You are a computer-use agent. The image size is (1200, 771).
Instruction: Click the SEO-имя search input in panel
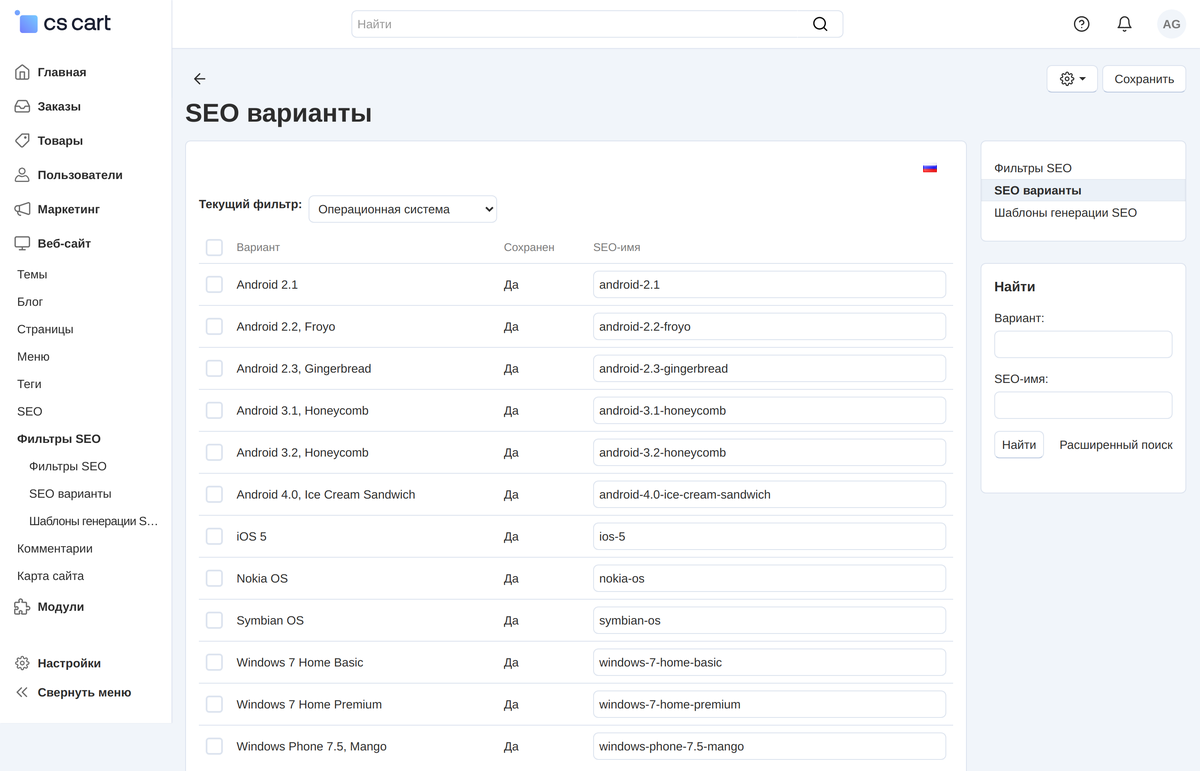click(x=1083, y=405)
